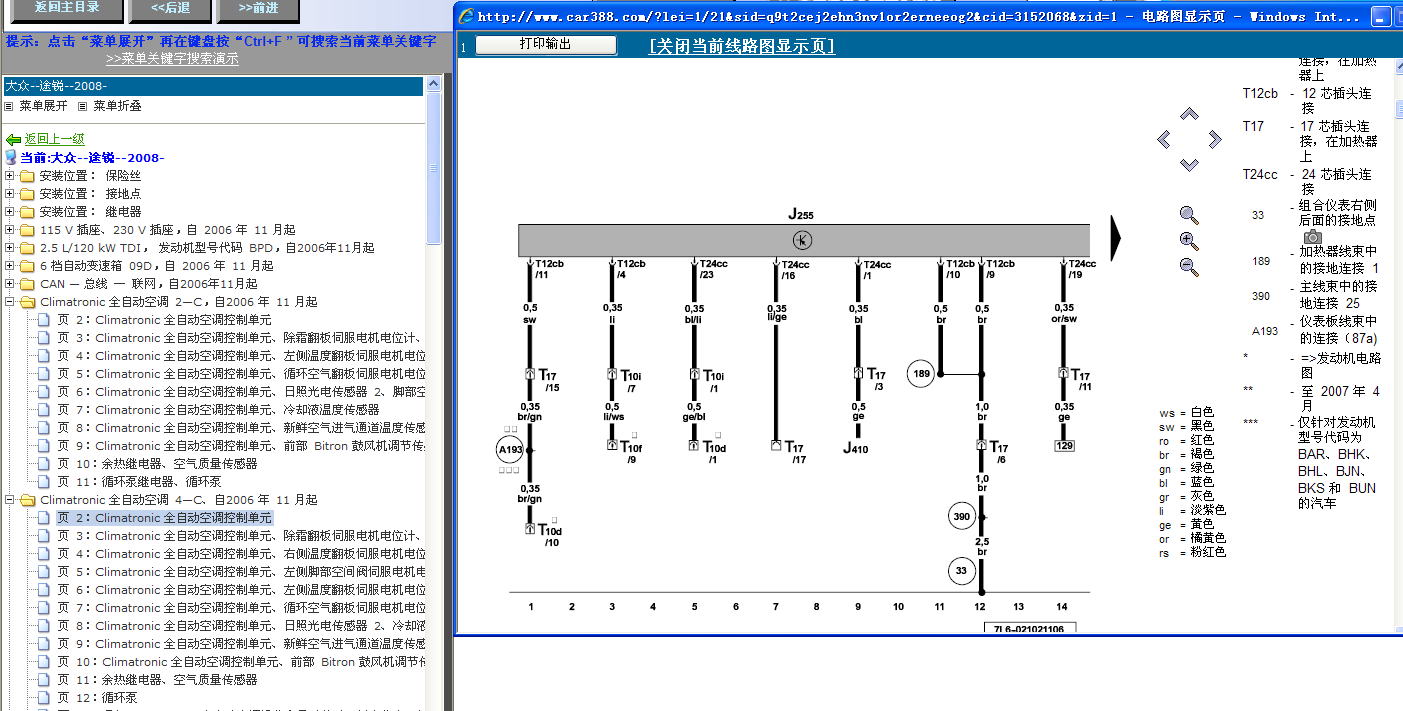Image resolution: width=1403 pixels, height=711 pixels.
Task: Click the plain magnifier reset zoom icon
Action: pyautogui.click(x=1189, y=214)
